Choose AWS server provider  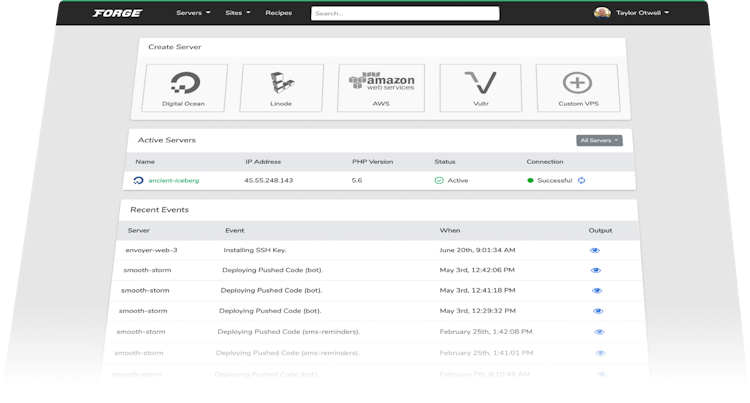(x=381, y=88)
